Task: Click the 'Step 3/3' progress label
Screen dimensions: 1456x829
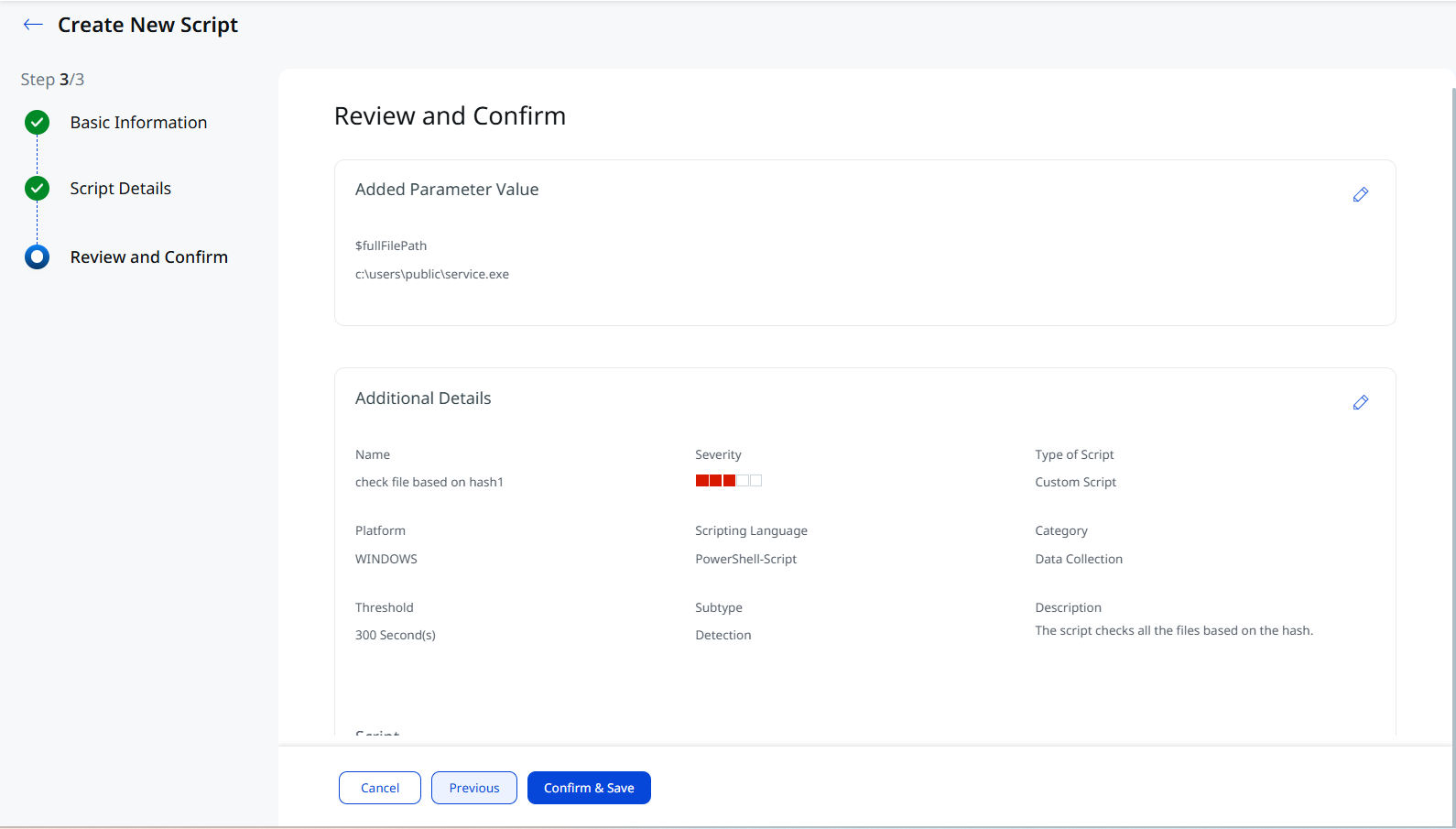Action: pos(52,80)
